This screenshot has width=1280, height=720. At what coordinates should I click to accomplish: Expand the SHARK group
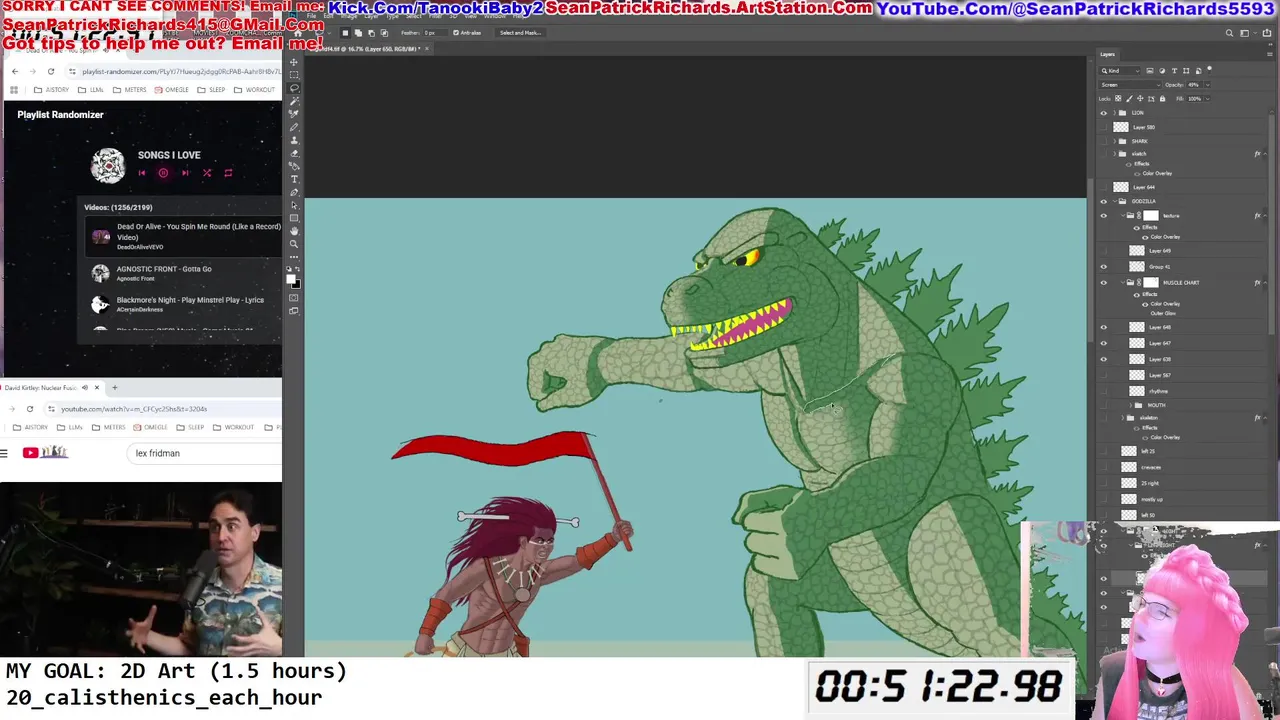1114,141
